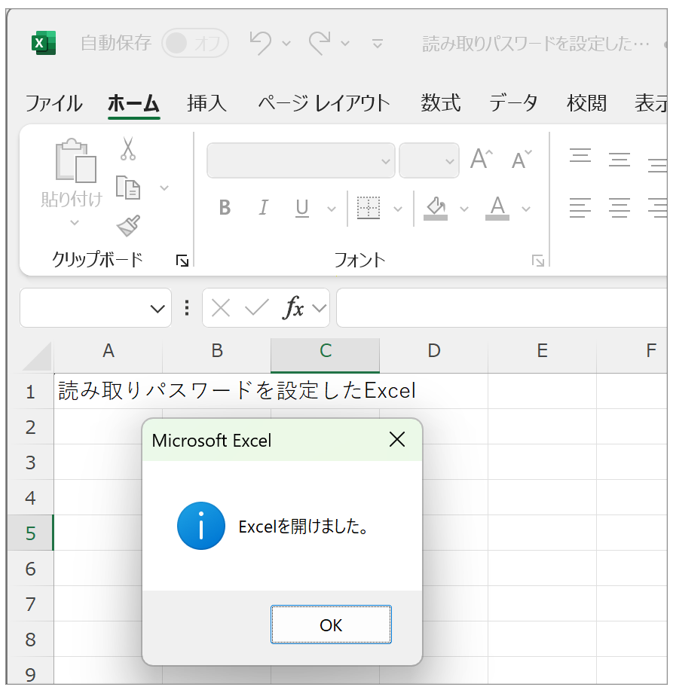Image resolution: width=677 pixels, height=693 pixels.
Task: Open the Redo history dropdown arrow
Action: [x=345, y=43]
